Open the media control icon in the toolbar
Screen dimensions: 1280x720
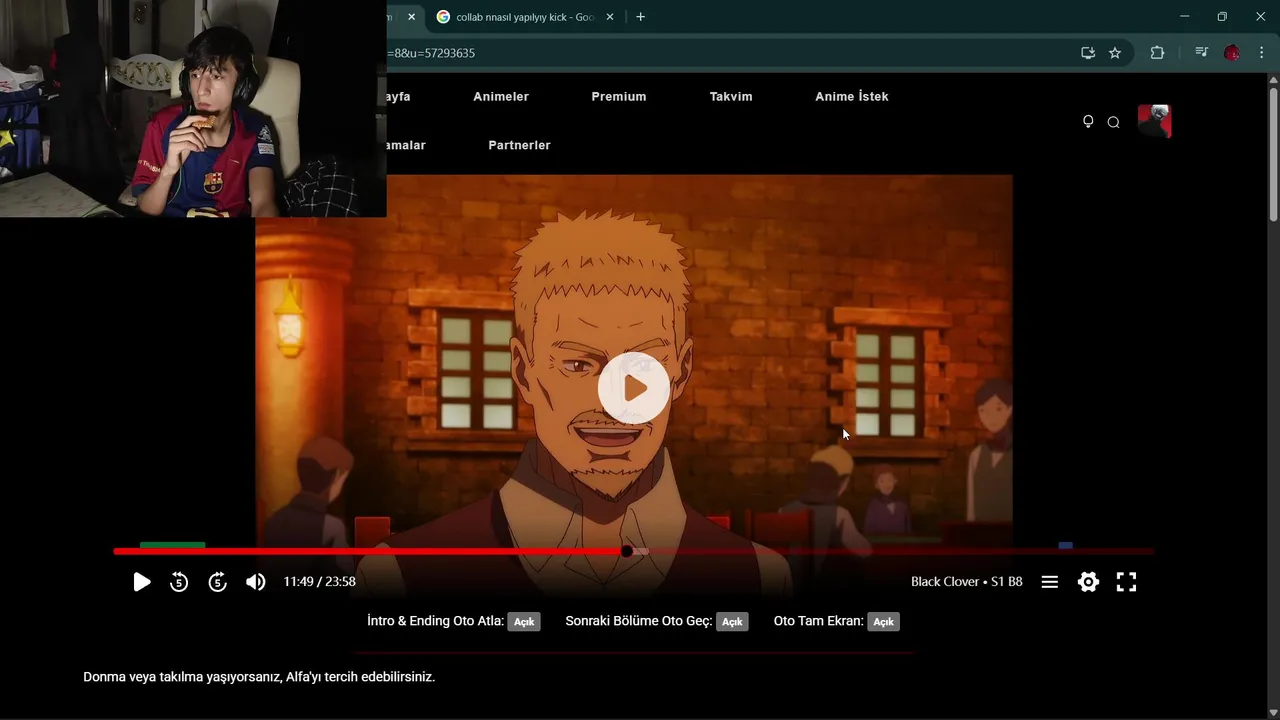pos(1201,53)
